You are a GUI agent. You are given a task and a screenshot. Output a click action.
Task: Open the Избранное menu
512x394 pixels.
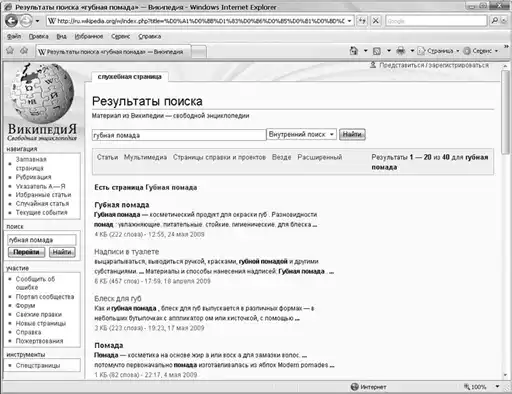(x=89, y=36)
